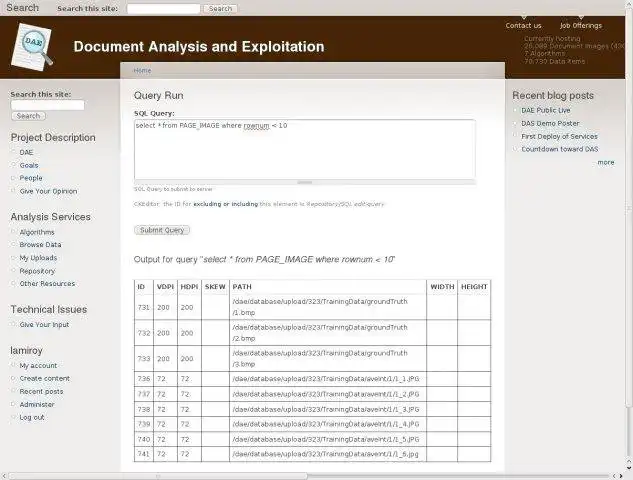This screenshot has height=480, width=633.
Task: Select path ending 1_1.JPG
Action: click(326, 379)
